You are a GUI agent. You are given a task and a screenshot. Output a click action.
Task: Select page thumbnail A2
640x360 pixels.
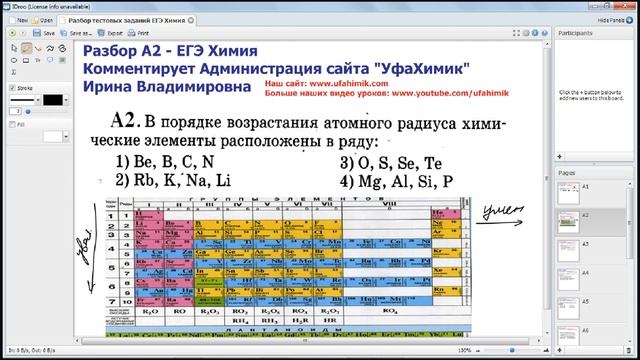click(x=568, y=222)
